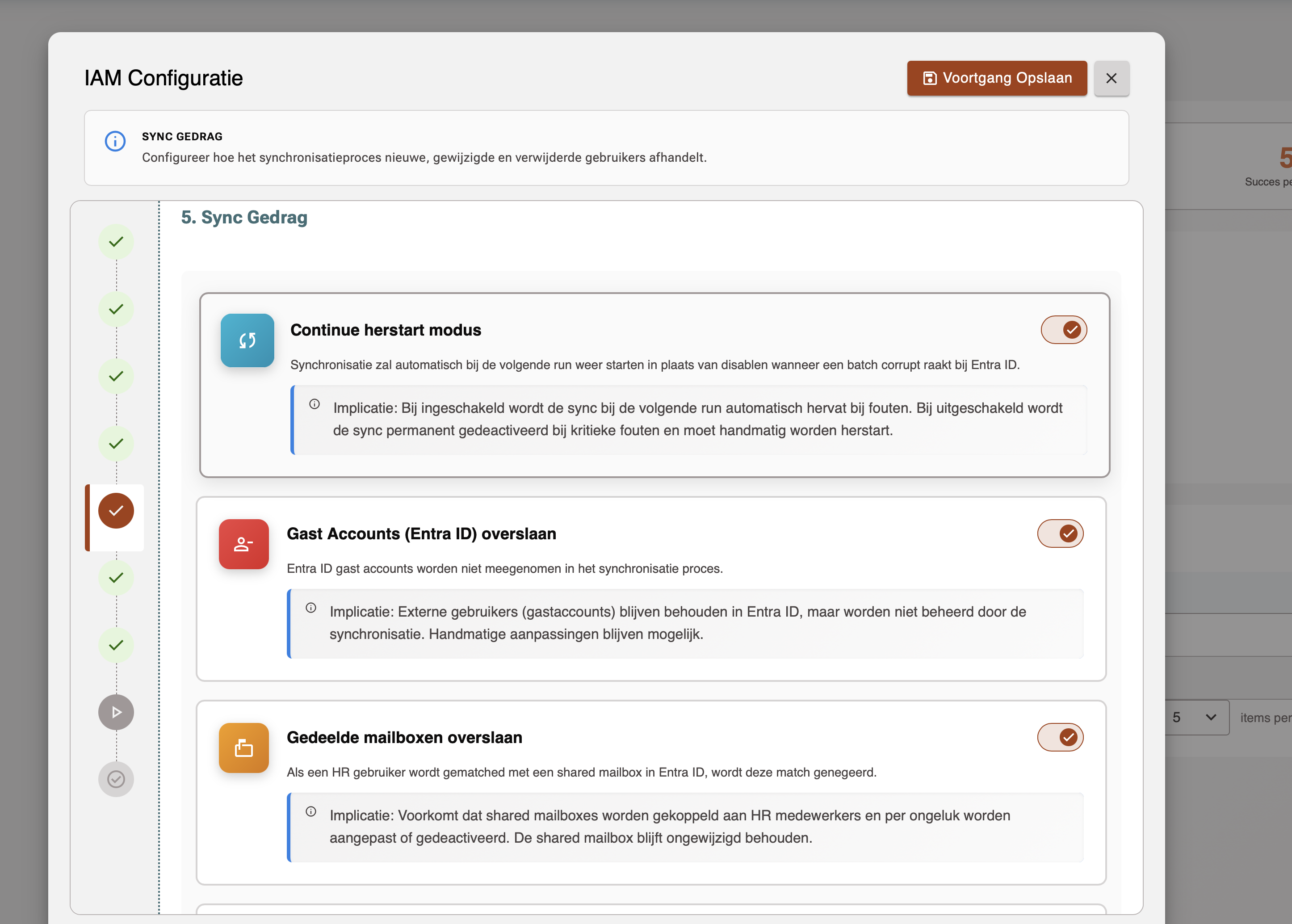Viewport: 1292px width, 924px height.
Task: Click the '5. Sync Gedrag' section heading
Action: click(x=244, y=217)
